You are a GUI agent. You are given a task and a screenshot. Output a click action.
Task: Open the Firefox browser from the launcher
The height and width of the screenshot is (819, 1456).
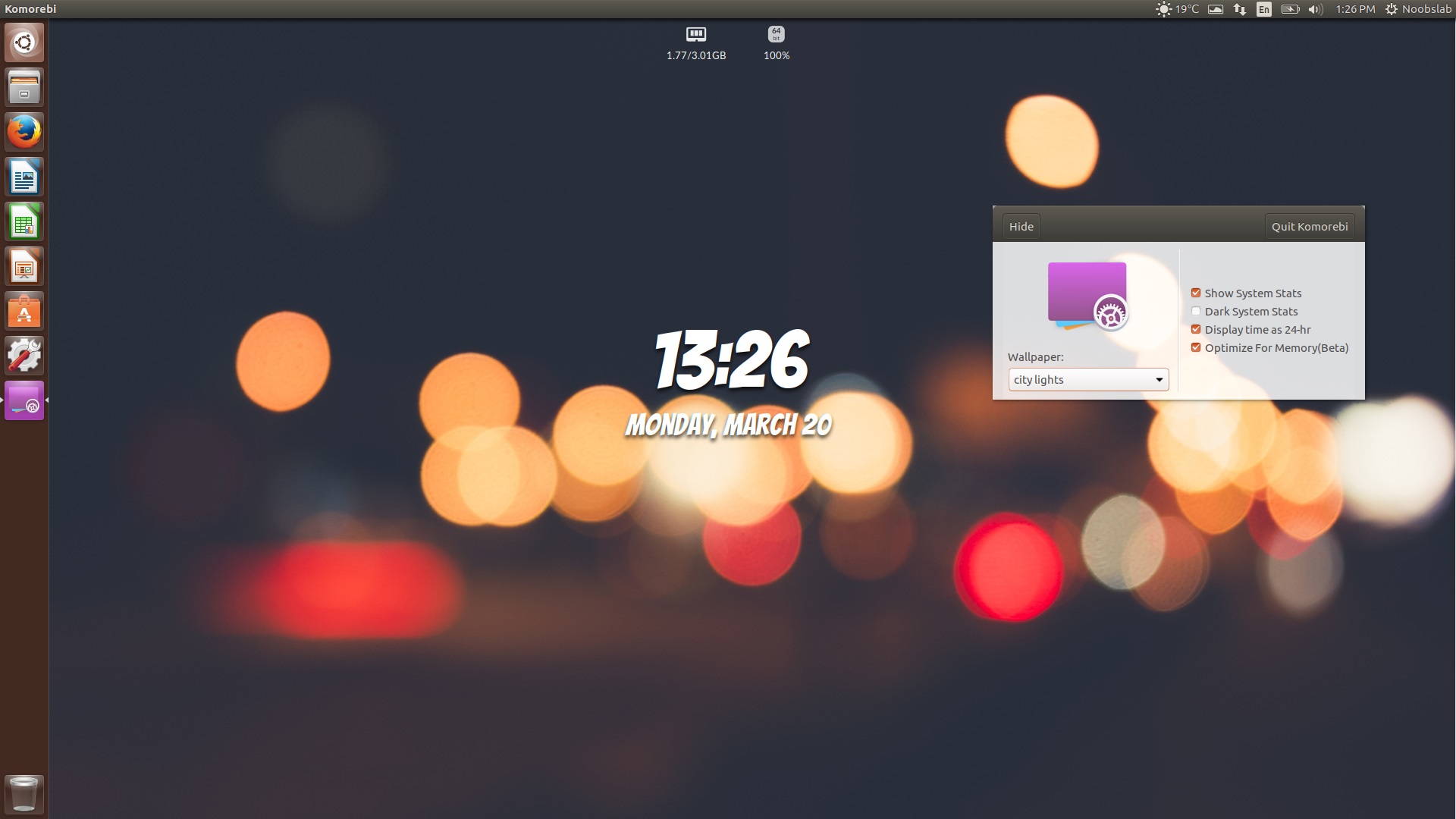point(24,130)
